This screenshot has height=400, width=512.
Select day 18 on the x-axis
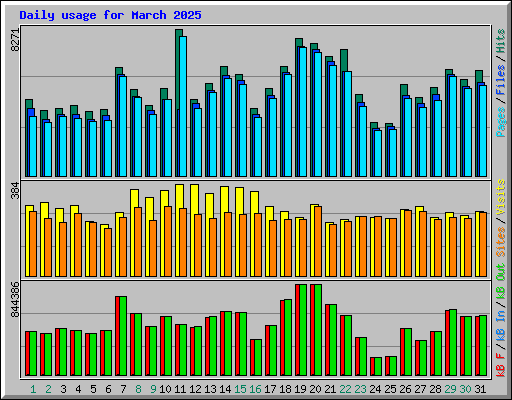point(285,389)
